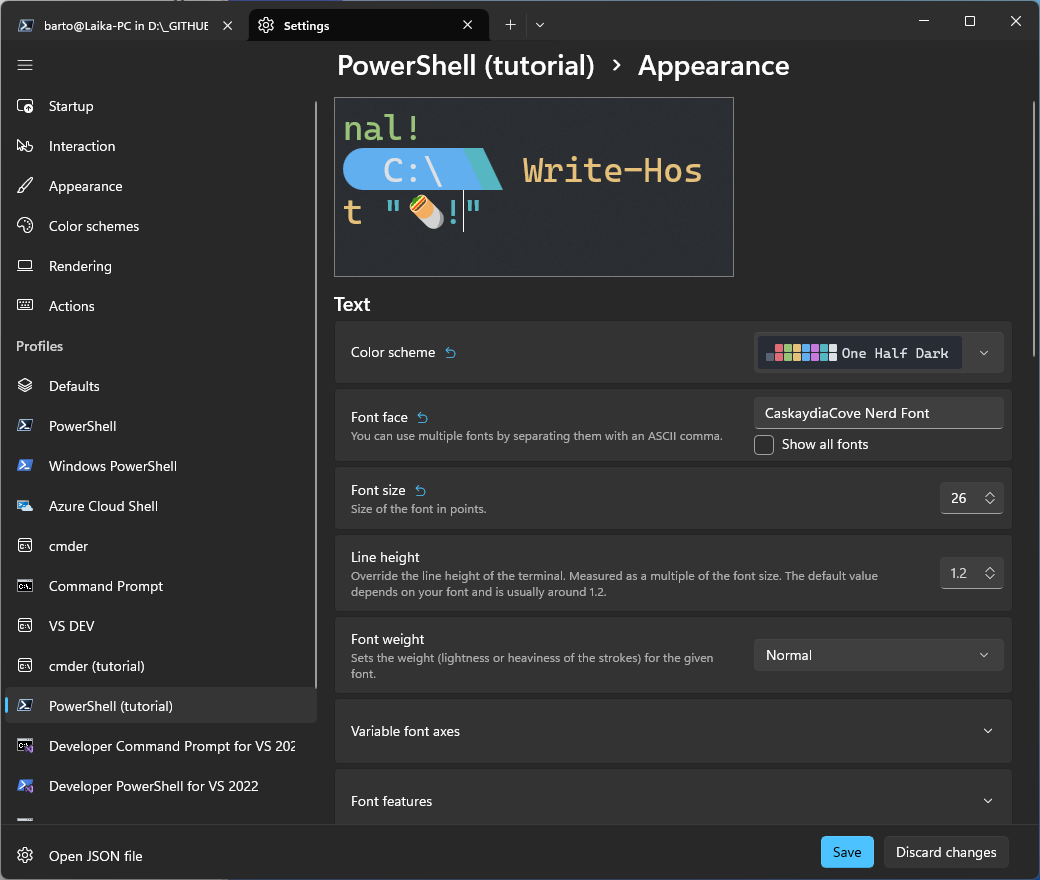Click the Save button

point(847,852)
